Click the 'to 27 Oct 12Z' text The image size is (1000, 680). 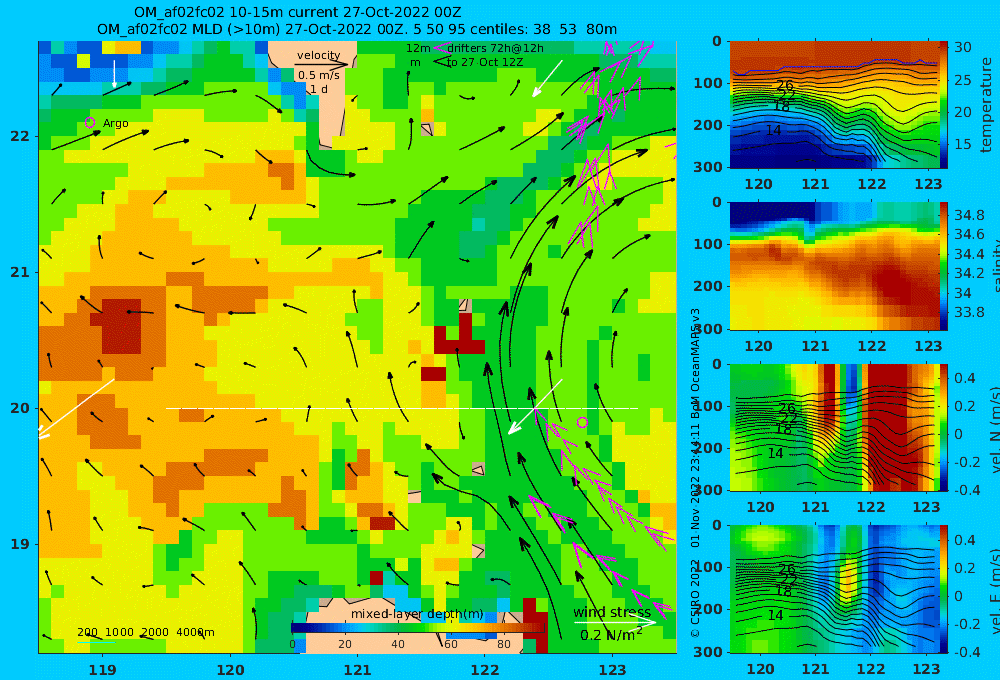(x=485, y=63)
